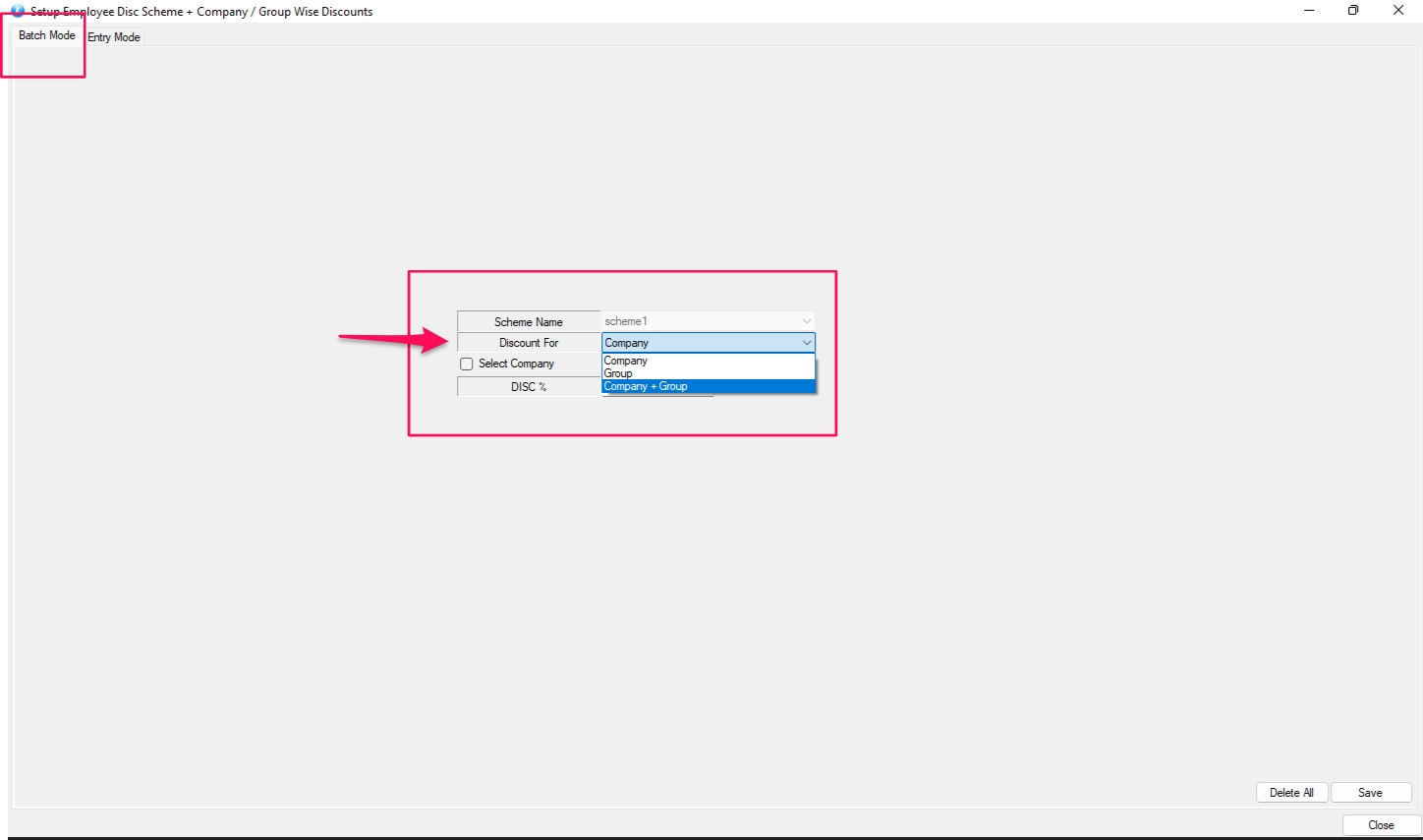This screenshot has height=840, width=1423.
Task: Click the Close button at bottom right
Action: 1381,825
